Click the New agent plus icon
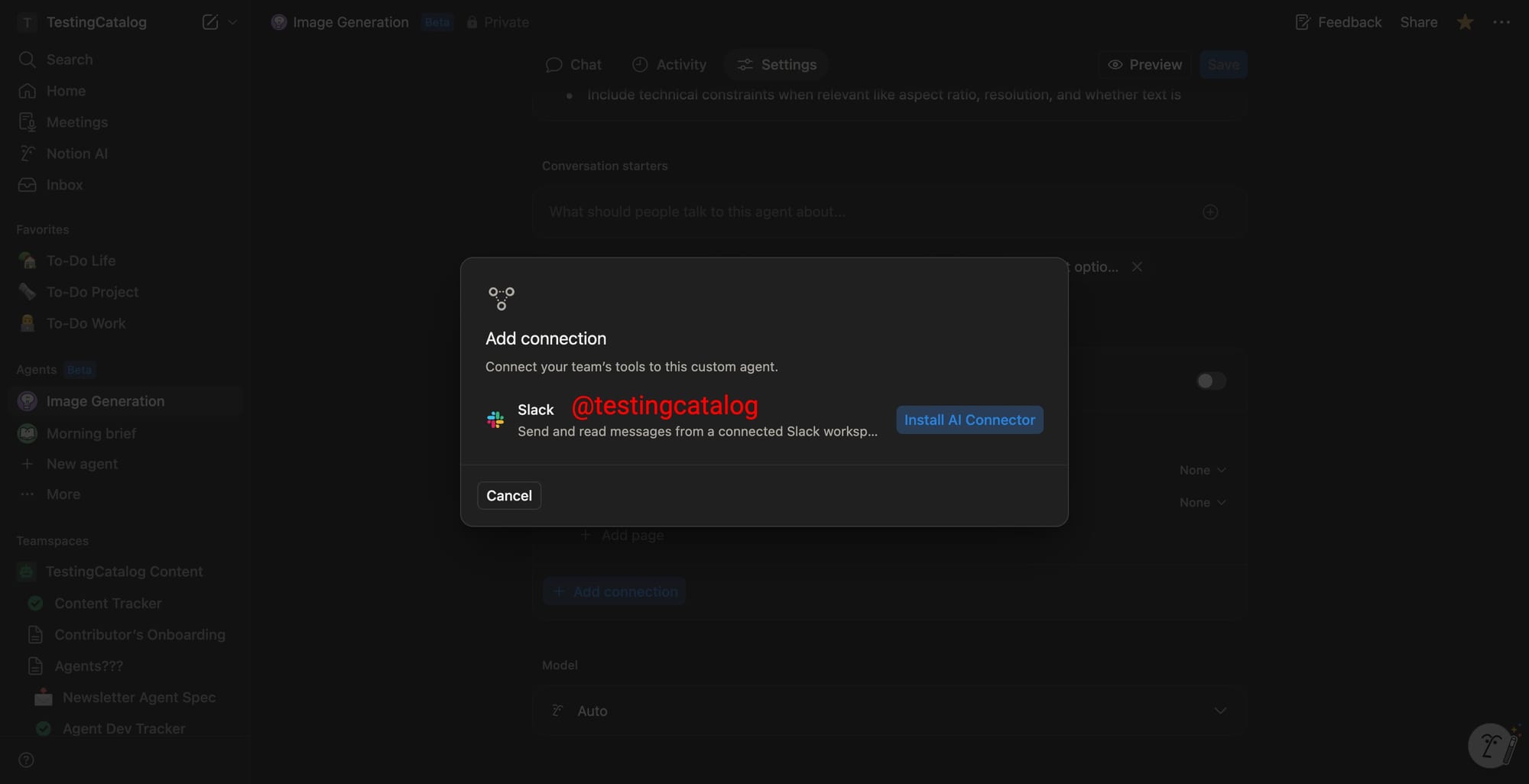The height and width of the screenshot is (784, 1529). pos(27,464)
